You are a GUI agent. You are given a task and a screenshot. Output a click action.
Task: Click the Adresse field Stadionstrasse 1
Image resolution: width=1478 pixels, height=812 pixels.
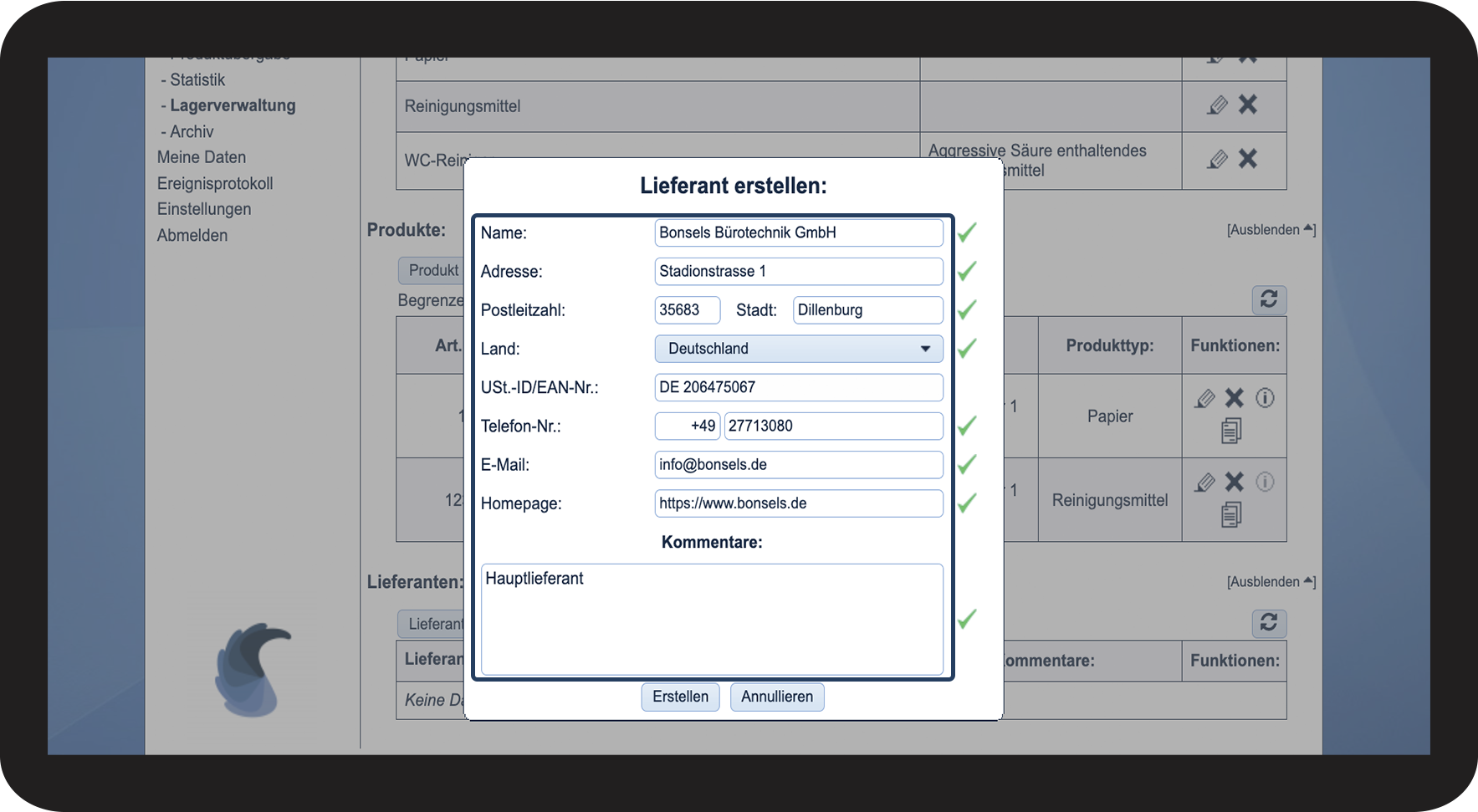pyautogui.click(x=799, y=271)
